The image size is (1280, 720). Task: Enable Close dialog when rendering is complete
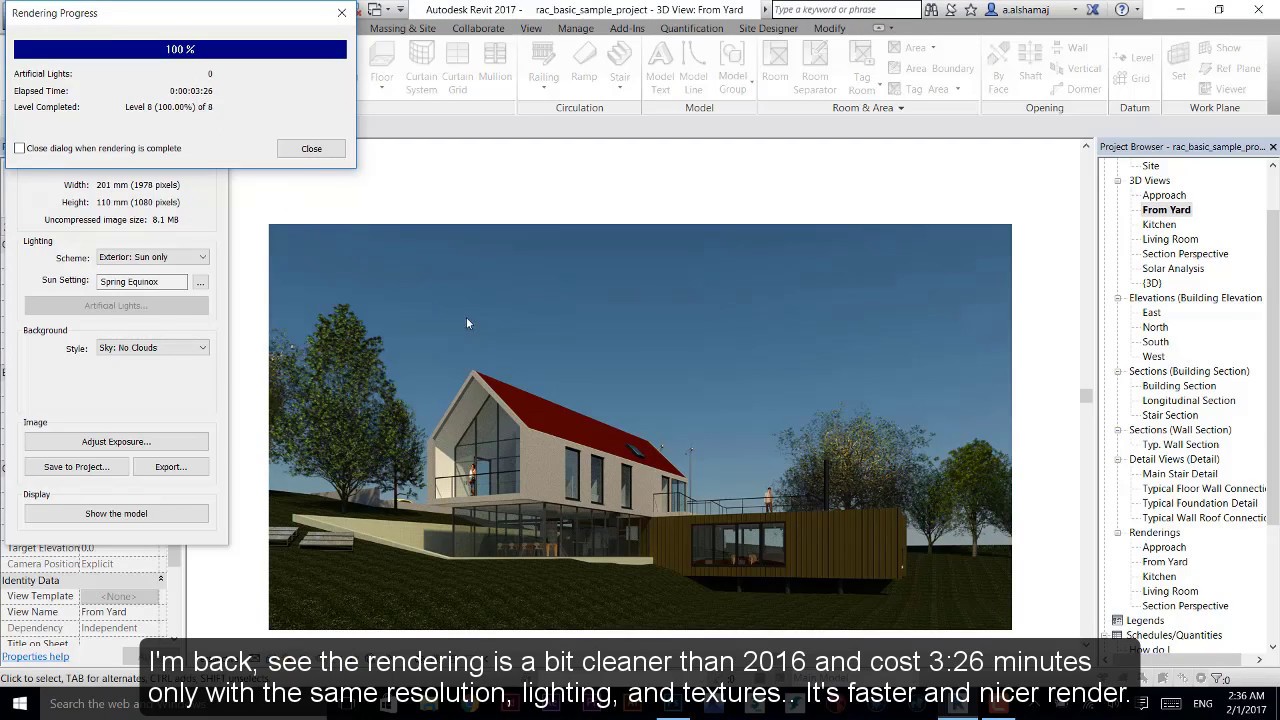pyautogui.click(x=19, y=148)
